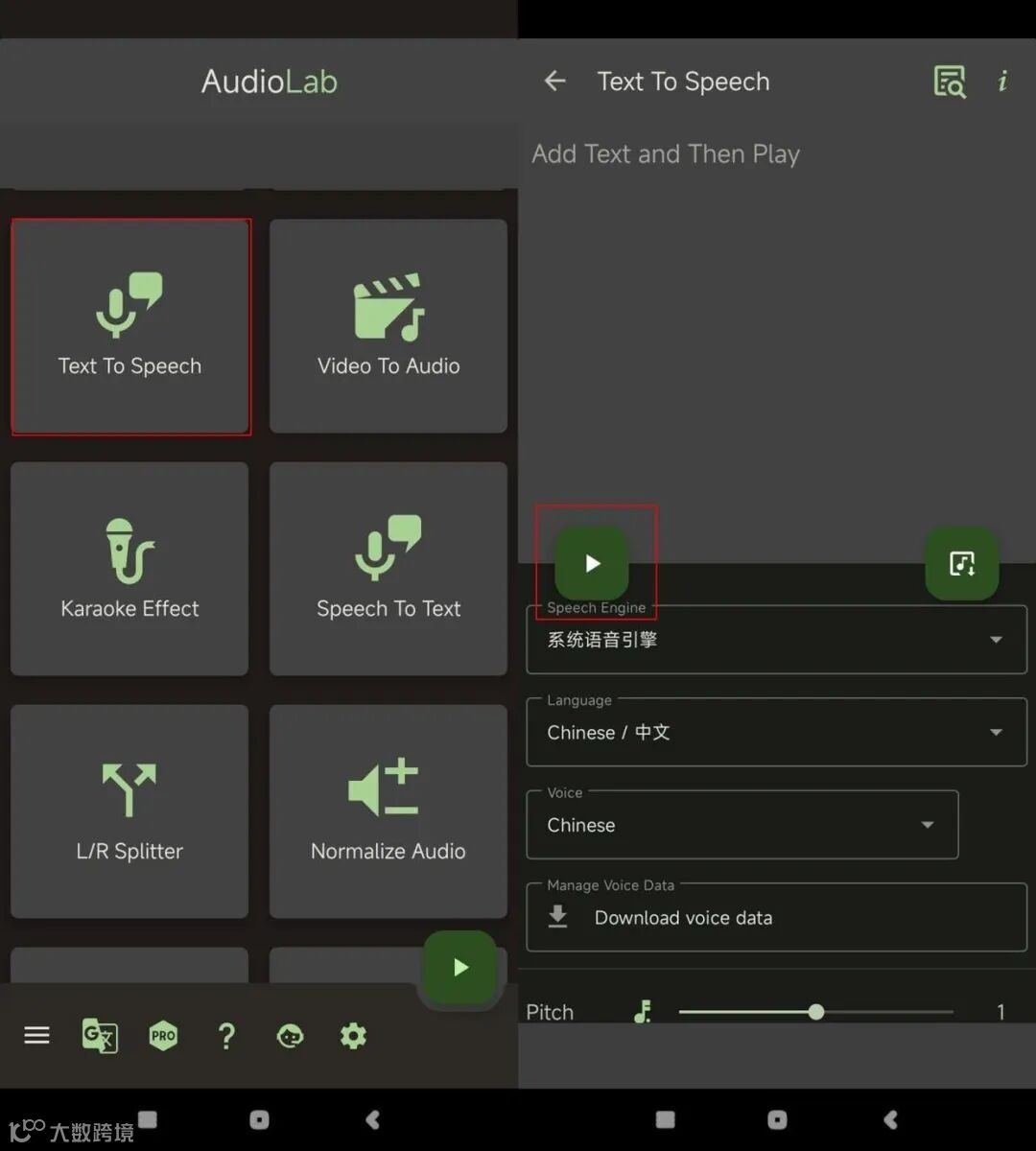The height and width of the screenshot is (1151, 1036).
Task: Open the Video To Audio tool
Action: (388, 326)
